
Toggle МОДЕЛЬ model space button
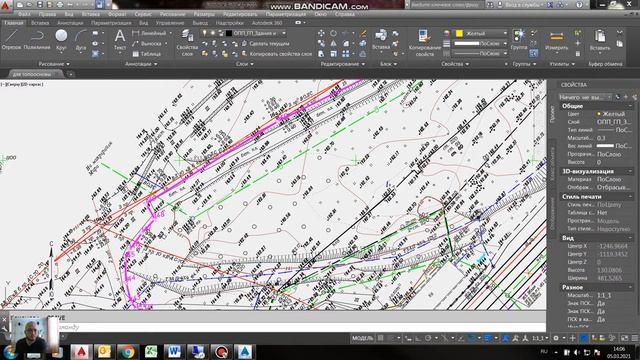tap(362, 338)
